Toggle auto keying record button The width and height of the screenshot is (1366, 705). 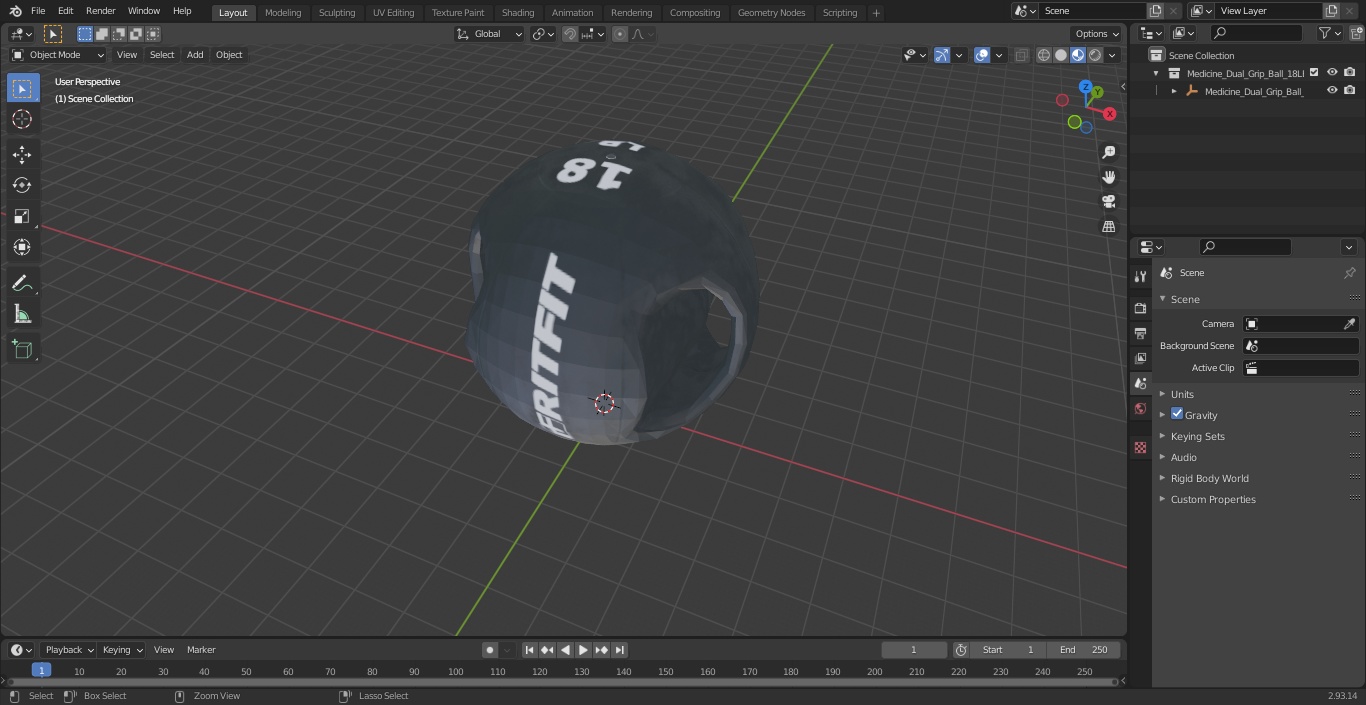click(490, 650)
